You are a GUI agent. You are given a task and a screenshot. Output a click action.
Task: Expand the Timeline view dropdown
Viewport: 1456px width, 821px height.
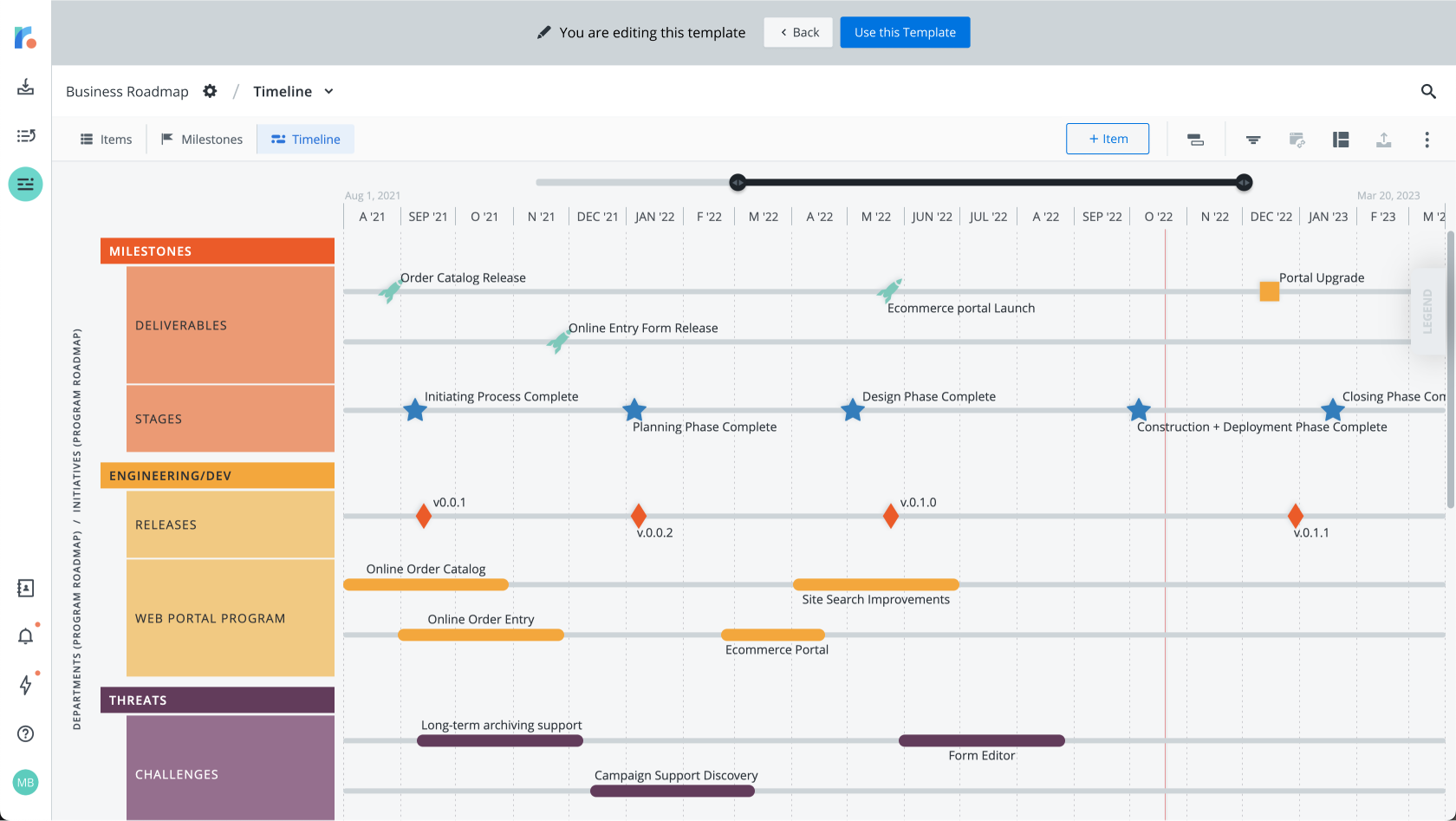(328, 92)
